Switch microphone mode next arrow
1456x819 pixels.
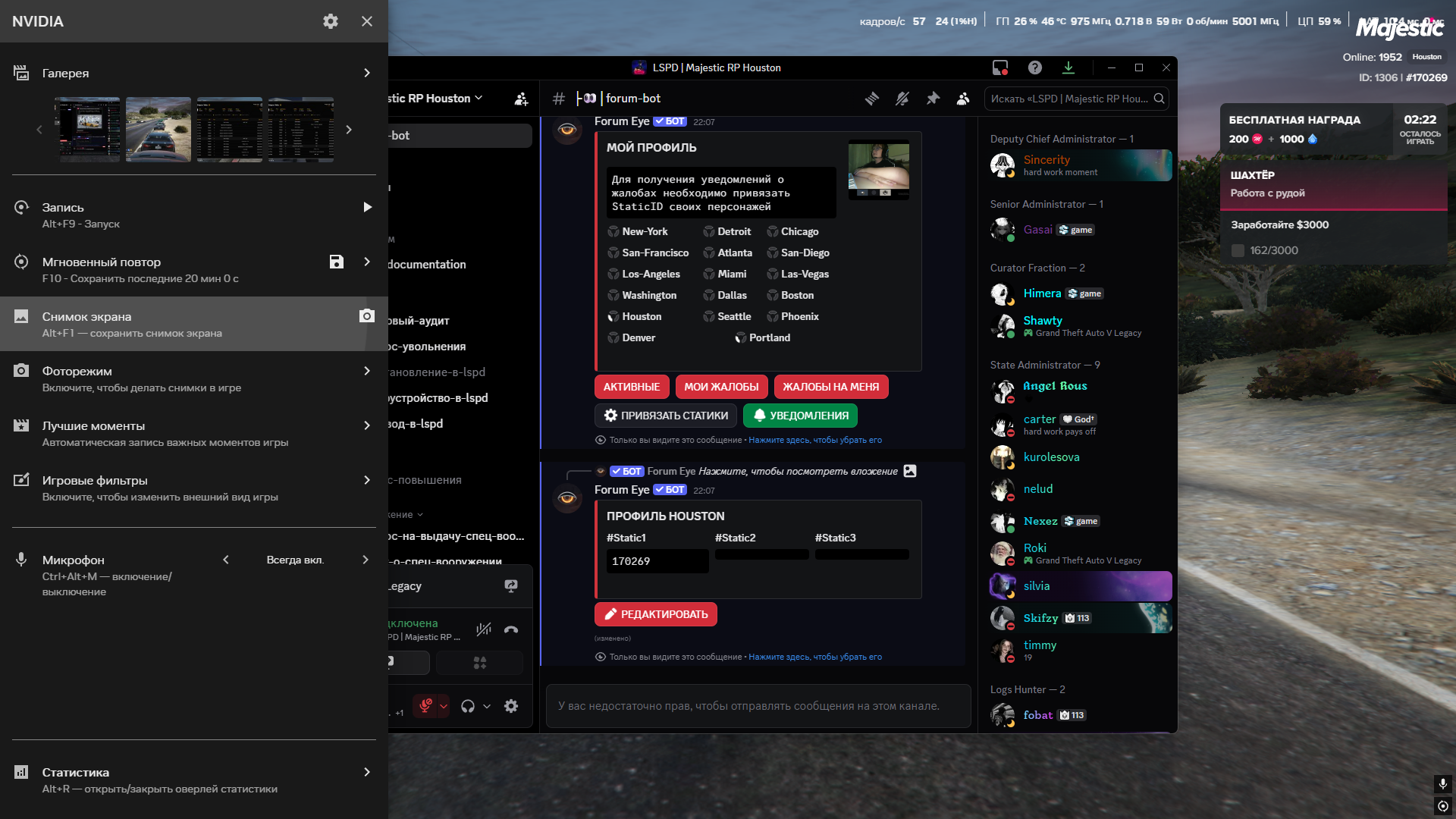366,560
